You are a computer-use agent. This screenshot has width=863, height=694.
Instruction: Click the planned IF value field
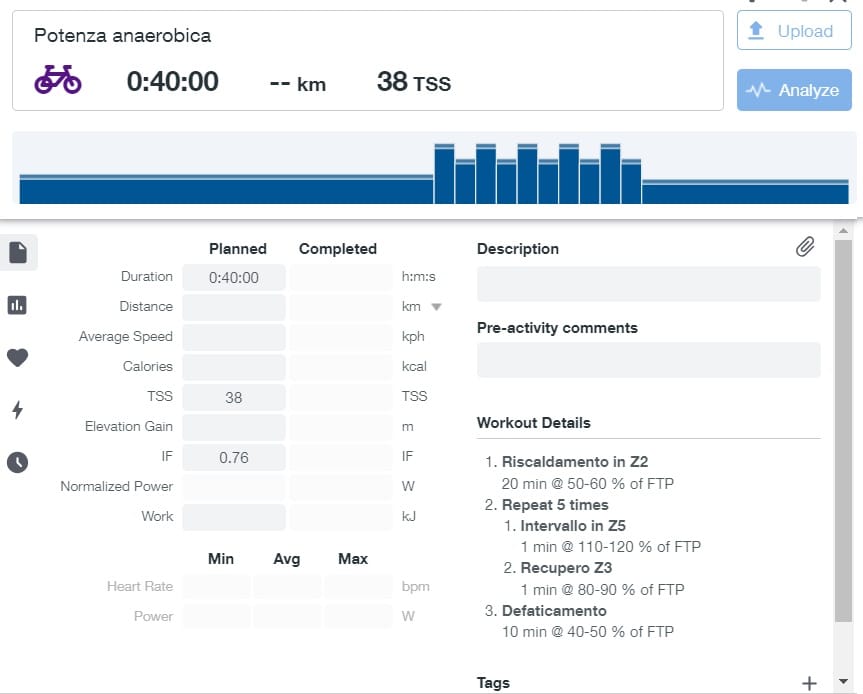click(234, 457)
